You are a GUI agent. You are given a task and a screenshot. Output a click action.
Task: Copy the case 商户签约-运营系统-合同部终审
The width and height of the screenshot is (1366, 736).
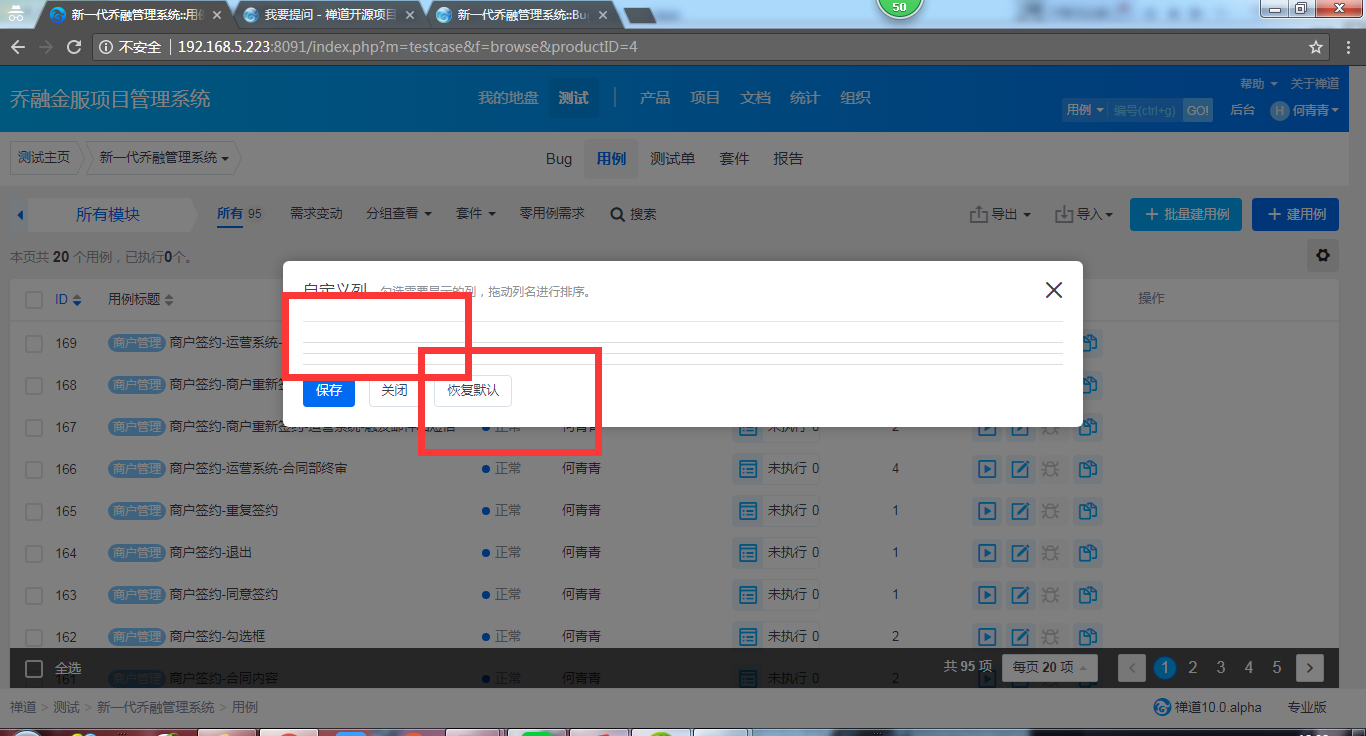pos(1087,469)
